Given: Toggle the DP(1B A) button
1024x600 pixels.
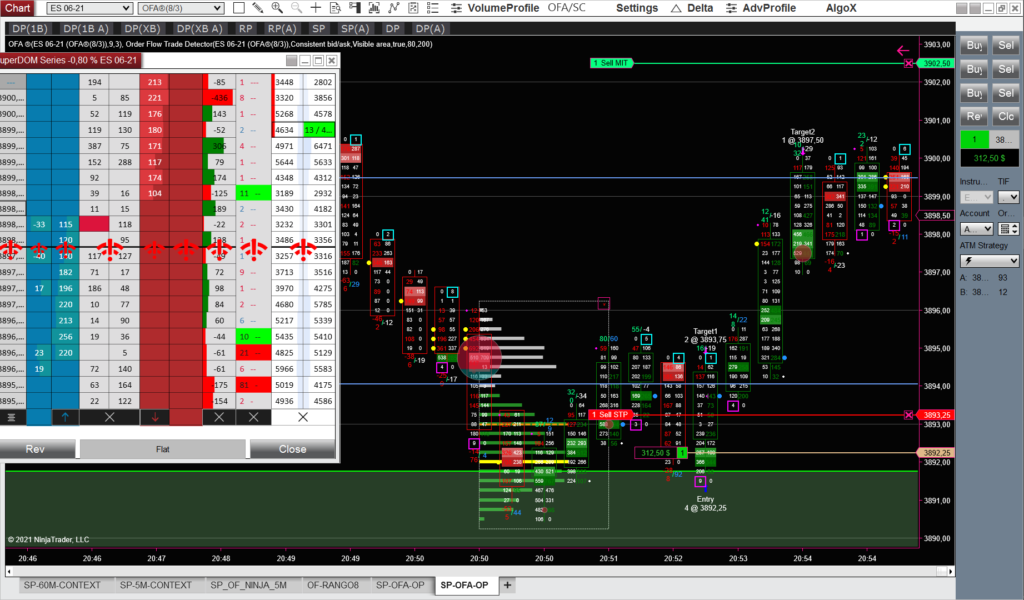Looking at the screenshot, I should [86, 29].
